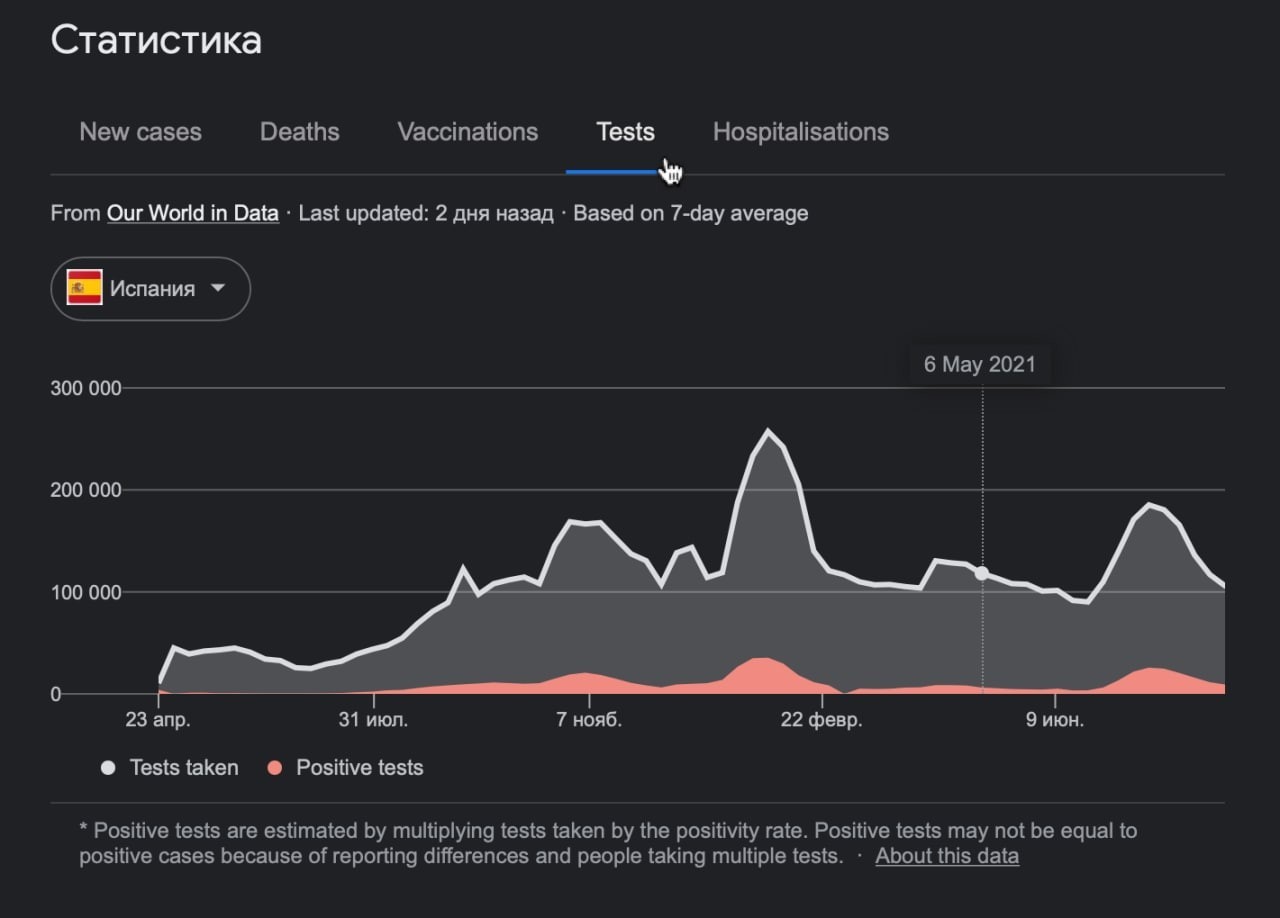
Task: Click the Spain flag icon
Action: coord(84,288)
